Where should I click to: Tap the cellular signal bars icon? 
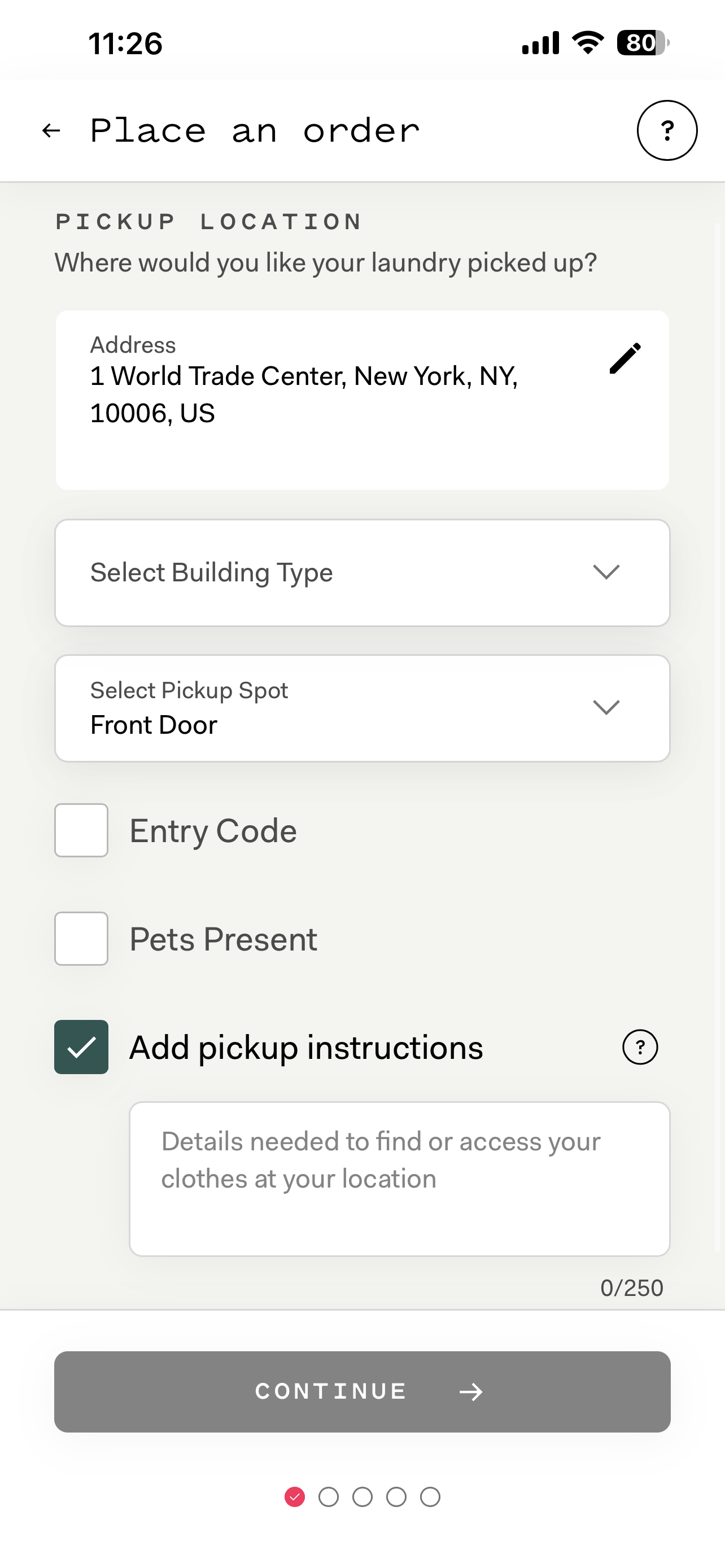pyautogui.click(x=540, y=42)
